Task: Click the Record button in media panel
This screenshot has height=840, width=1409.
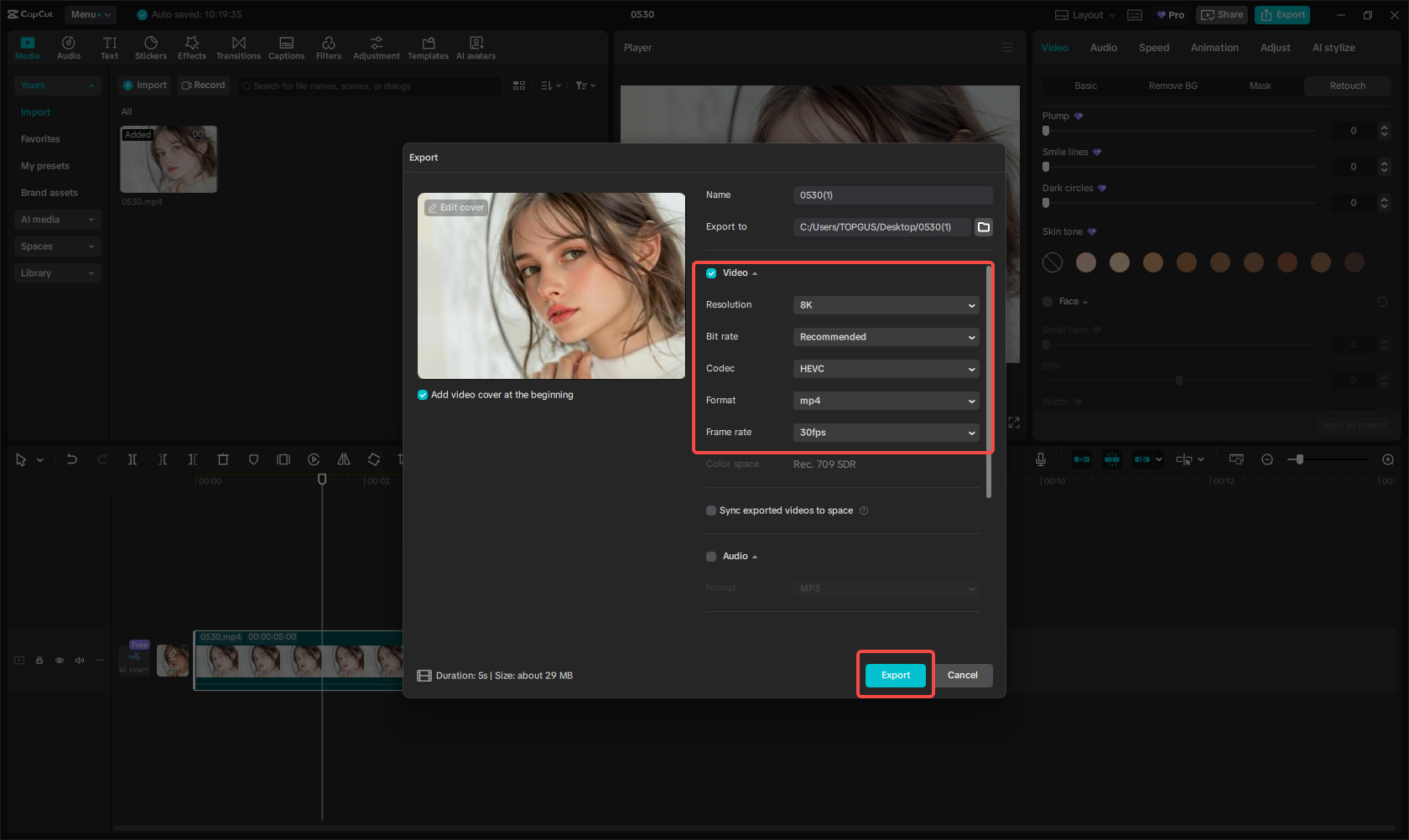Action: pyautogui.click(x=203, y=85)
